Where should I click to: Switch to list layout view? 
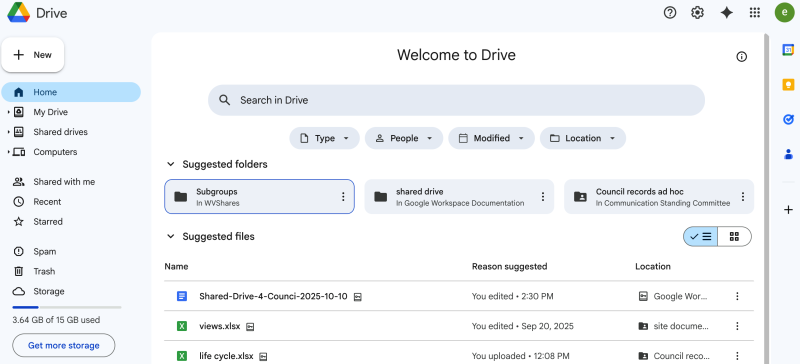coord(701,236)
